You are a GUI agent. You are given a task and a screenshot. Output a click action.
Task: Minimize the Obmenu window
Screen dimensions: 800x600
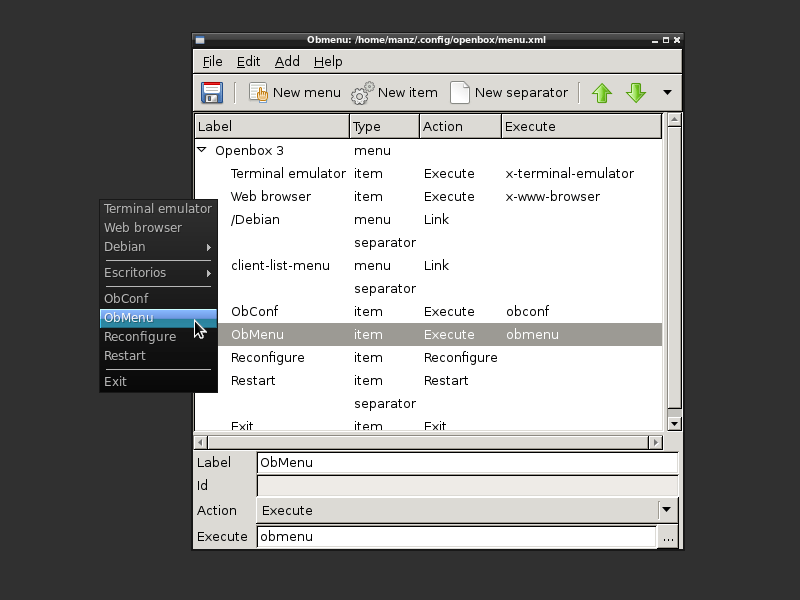(655, 40)
